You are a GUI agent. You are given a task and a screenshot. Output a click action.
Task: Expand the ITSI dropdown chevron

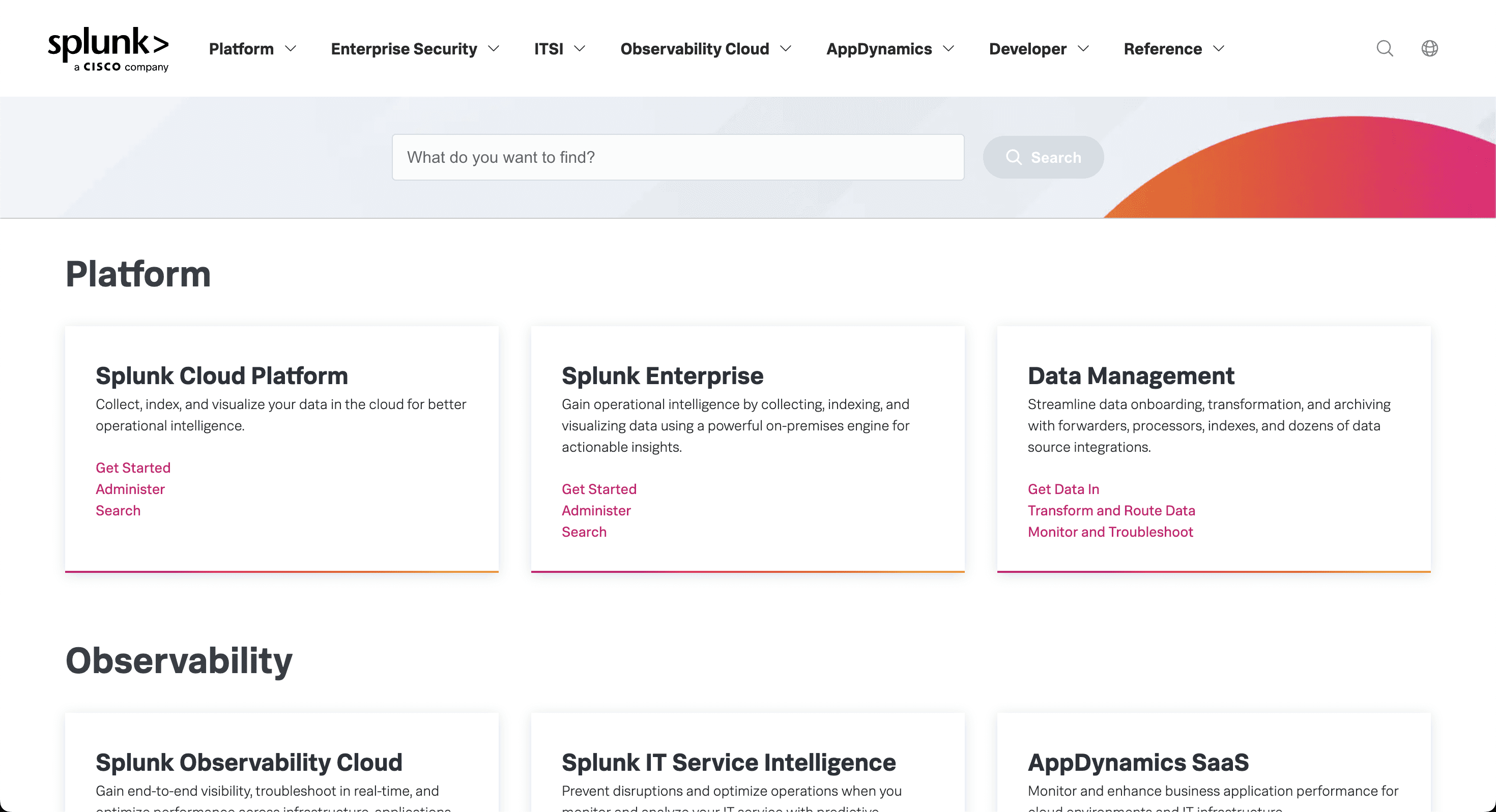580,49
